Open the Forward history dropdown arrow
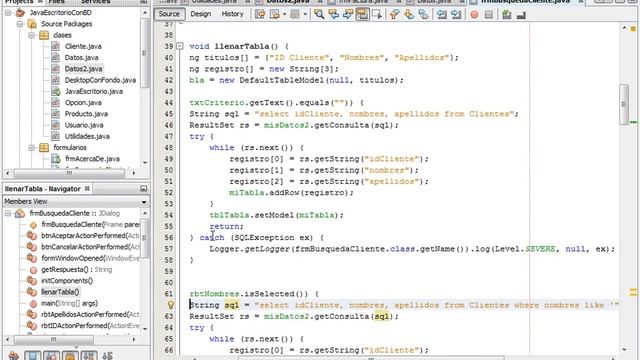This screenshot has height=360, width=640. tap(305, 15)
